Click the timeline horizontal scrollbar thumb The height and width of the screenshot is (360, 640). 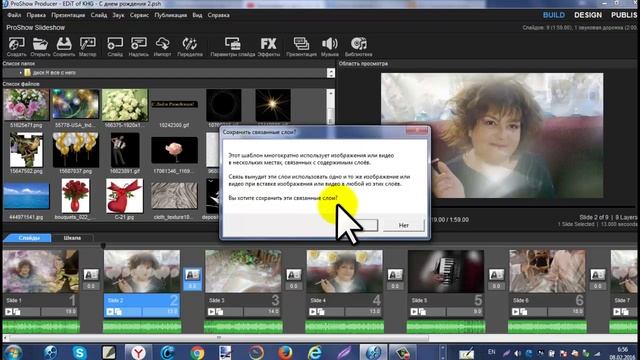[x=219, y=338]
